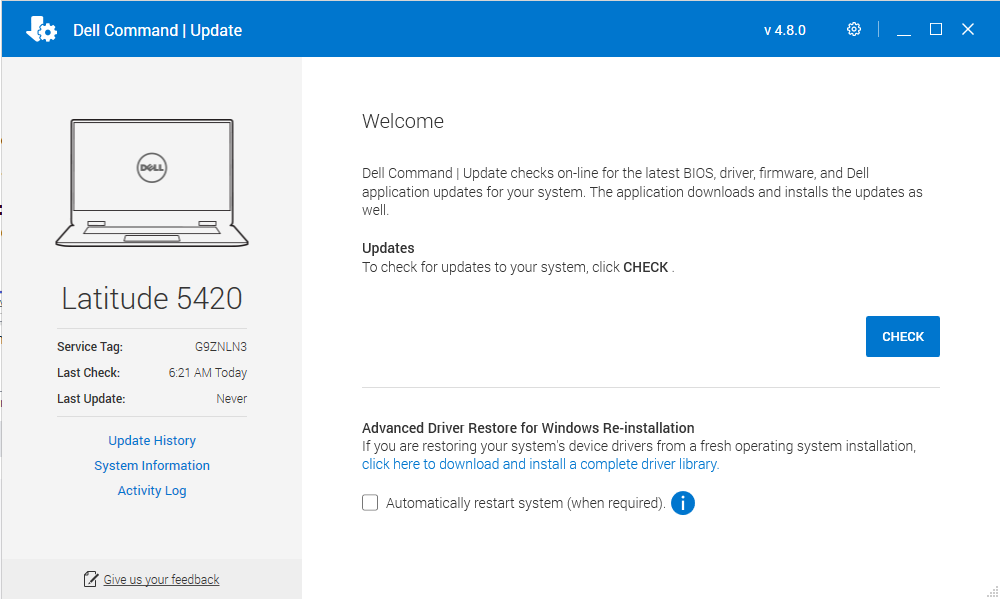Open System Information
The height and width of the screenshot is (599, 1000).
[152, 466]
